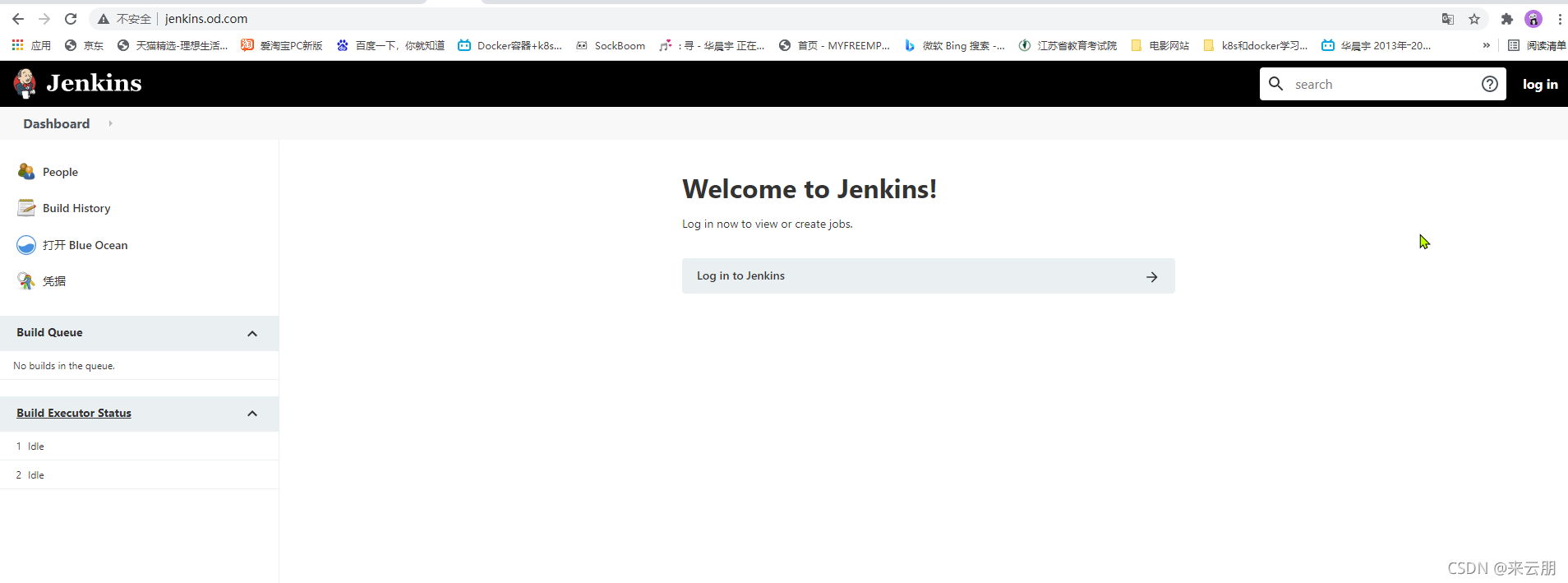Click the browser forward arrow
This screenshot has width=1568, height=583.
[x=44, y=19]
